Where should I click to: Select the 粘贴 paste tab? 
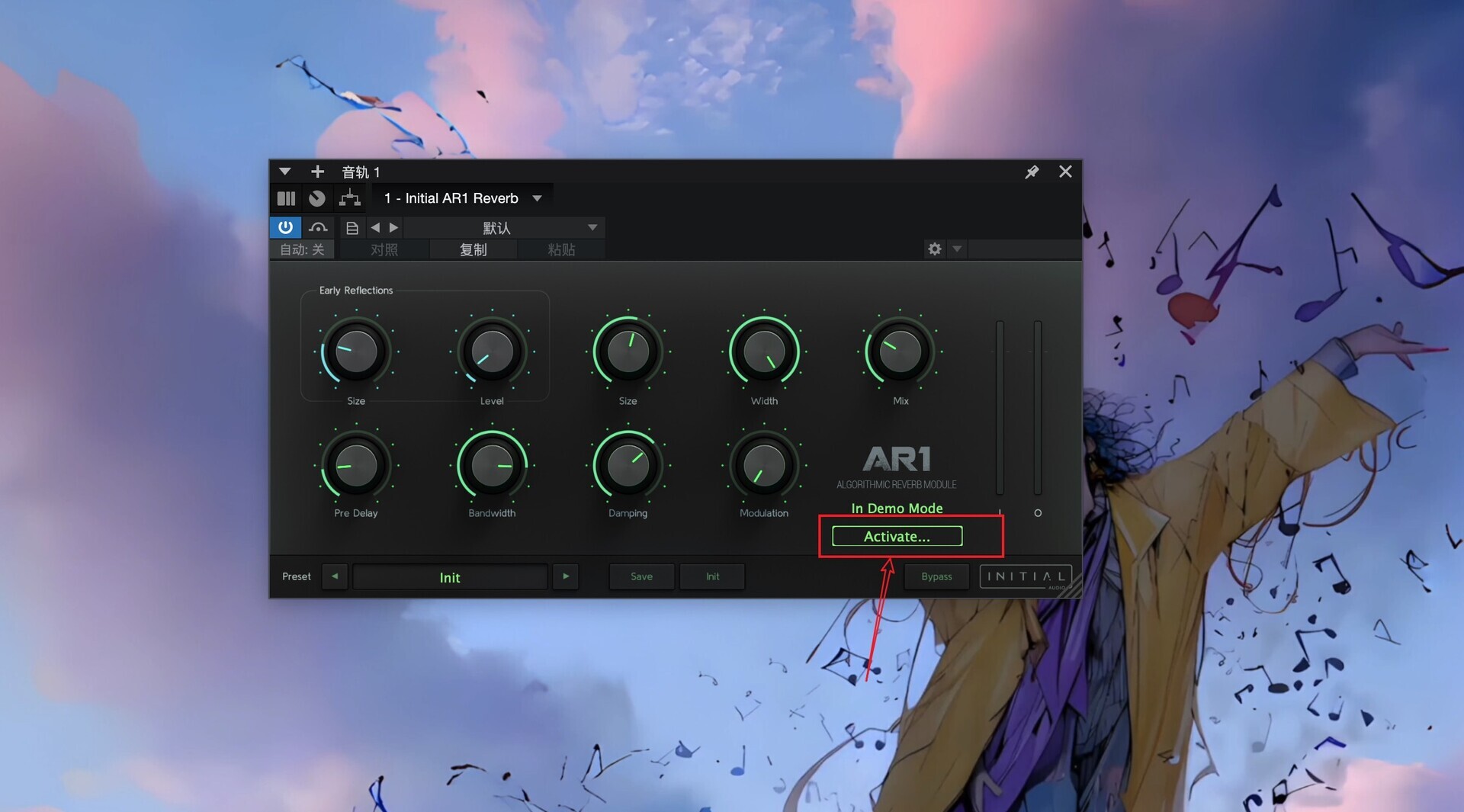click(561, 249)
